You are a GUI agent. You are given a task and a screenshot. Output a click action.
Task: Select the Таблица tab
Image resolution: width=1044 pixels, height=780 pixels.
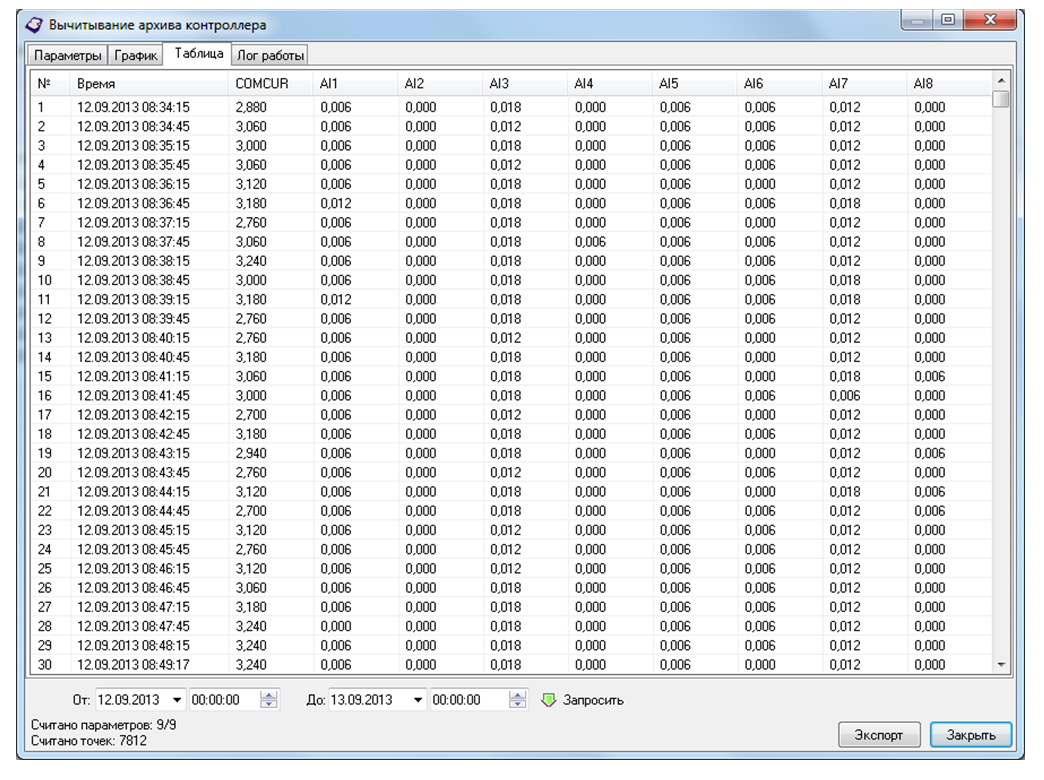[198, 54]
